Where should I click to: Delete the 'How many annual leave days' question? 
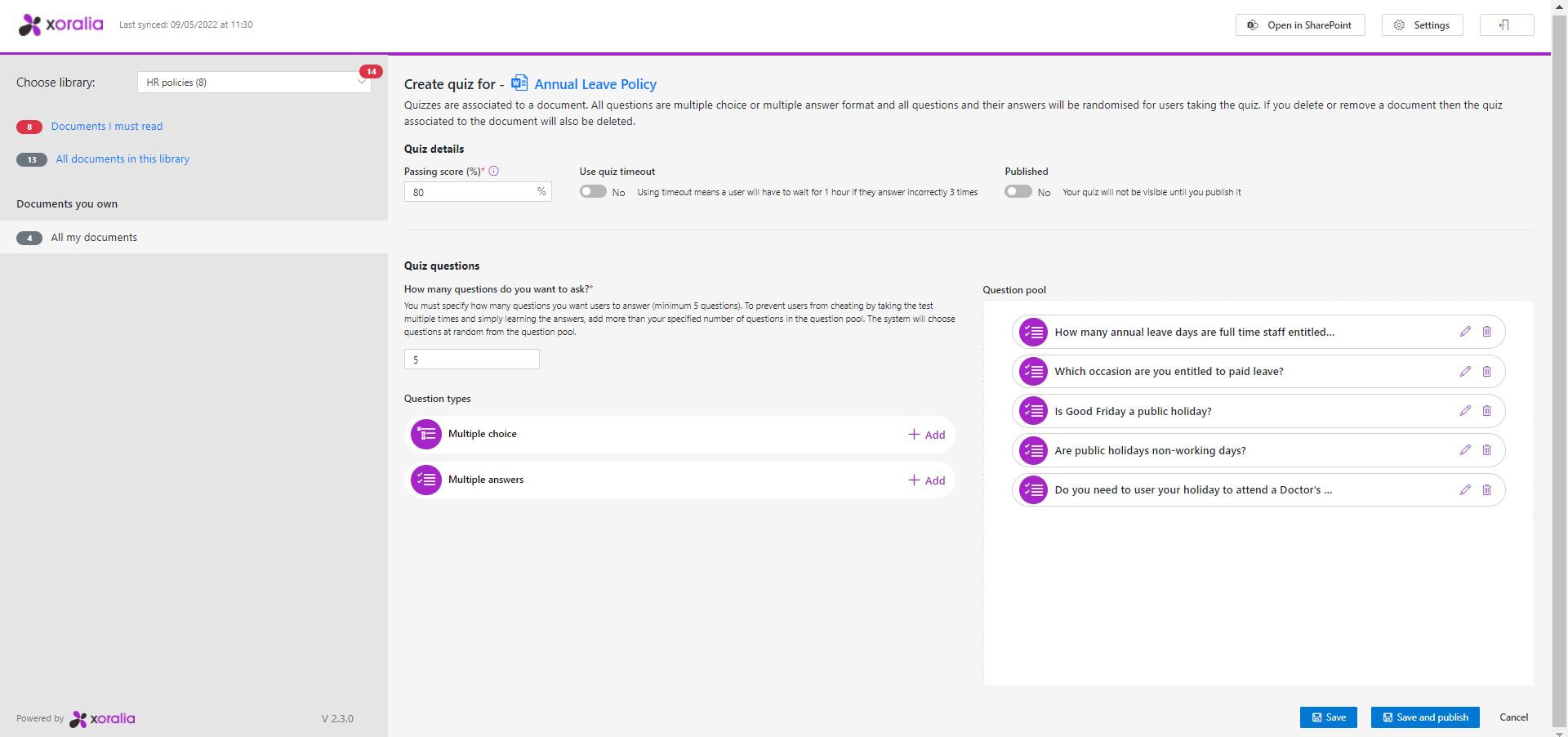coord(1486,332)
